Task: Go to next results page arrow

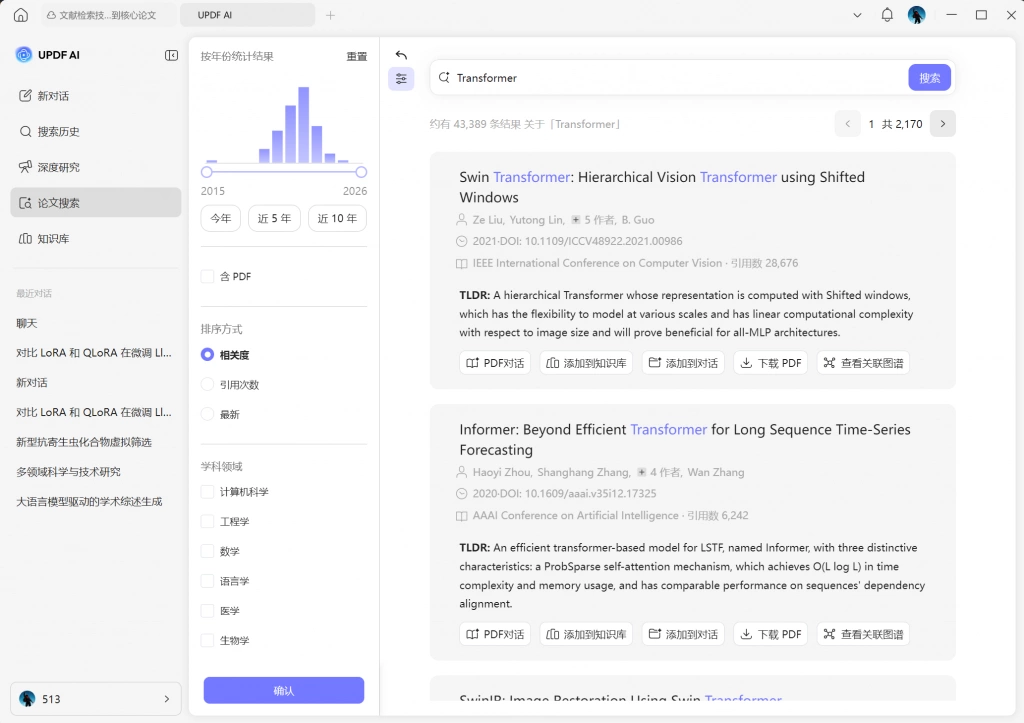Action: pos(942,124)
